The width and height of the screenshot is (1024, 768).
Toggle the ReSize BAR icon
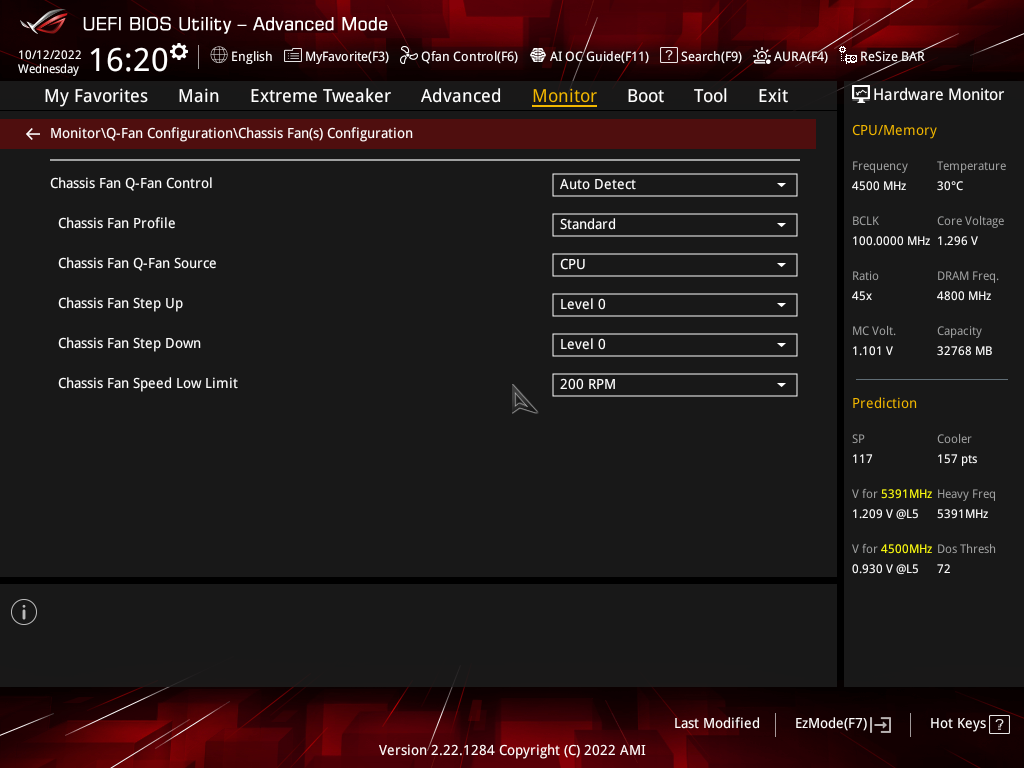click(848, 56)
